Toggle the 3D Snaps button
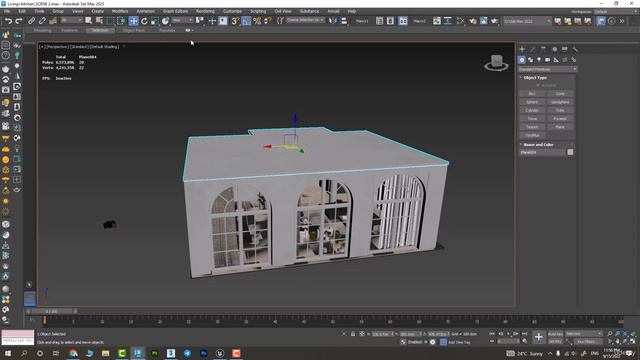This screenshot has width=640, height=360. point(235,21)
